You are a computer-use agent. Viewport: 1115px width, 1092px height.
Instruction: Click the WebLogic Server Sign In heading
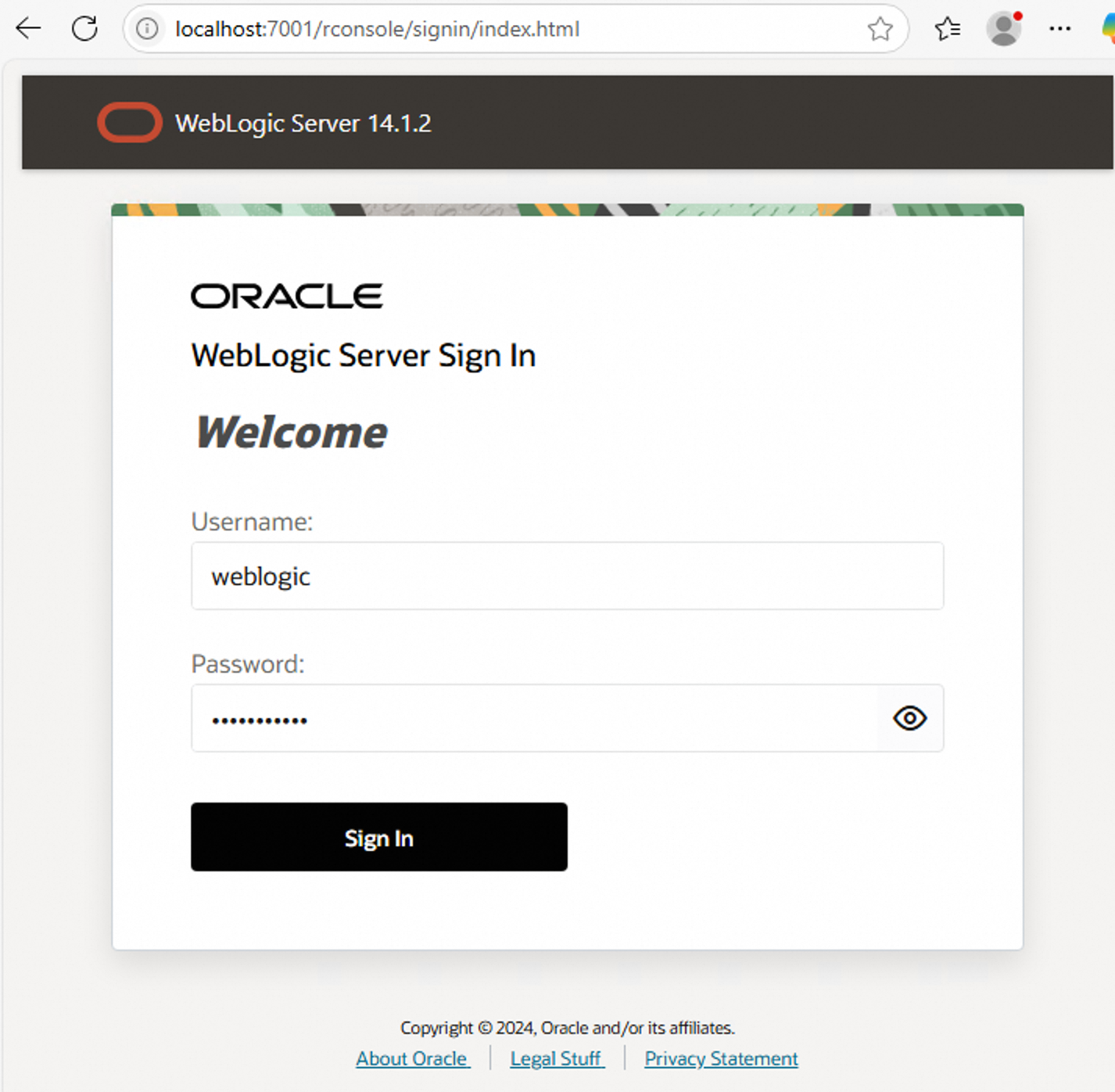pos(364,356)
